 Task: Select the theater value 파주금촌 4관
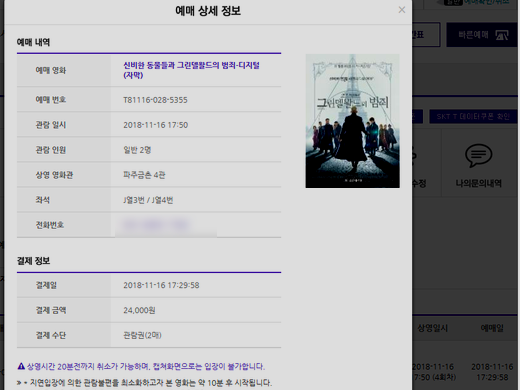click(x=144, y=175)
